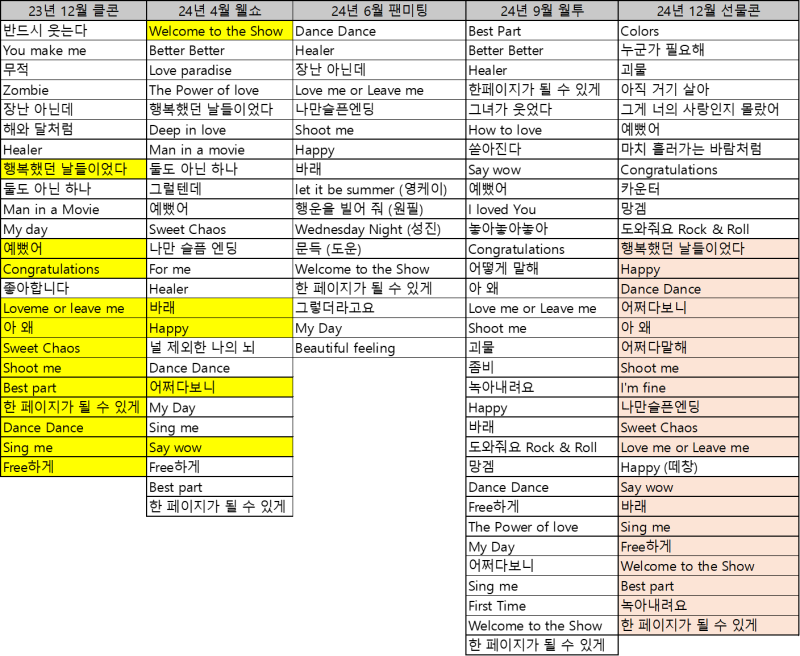Image resolution: width=800 pixels, height=656 pixels.
Task: Click the 'let it be summer (영케이)' cell
Action: 379,189
